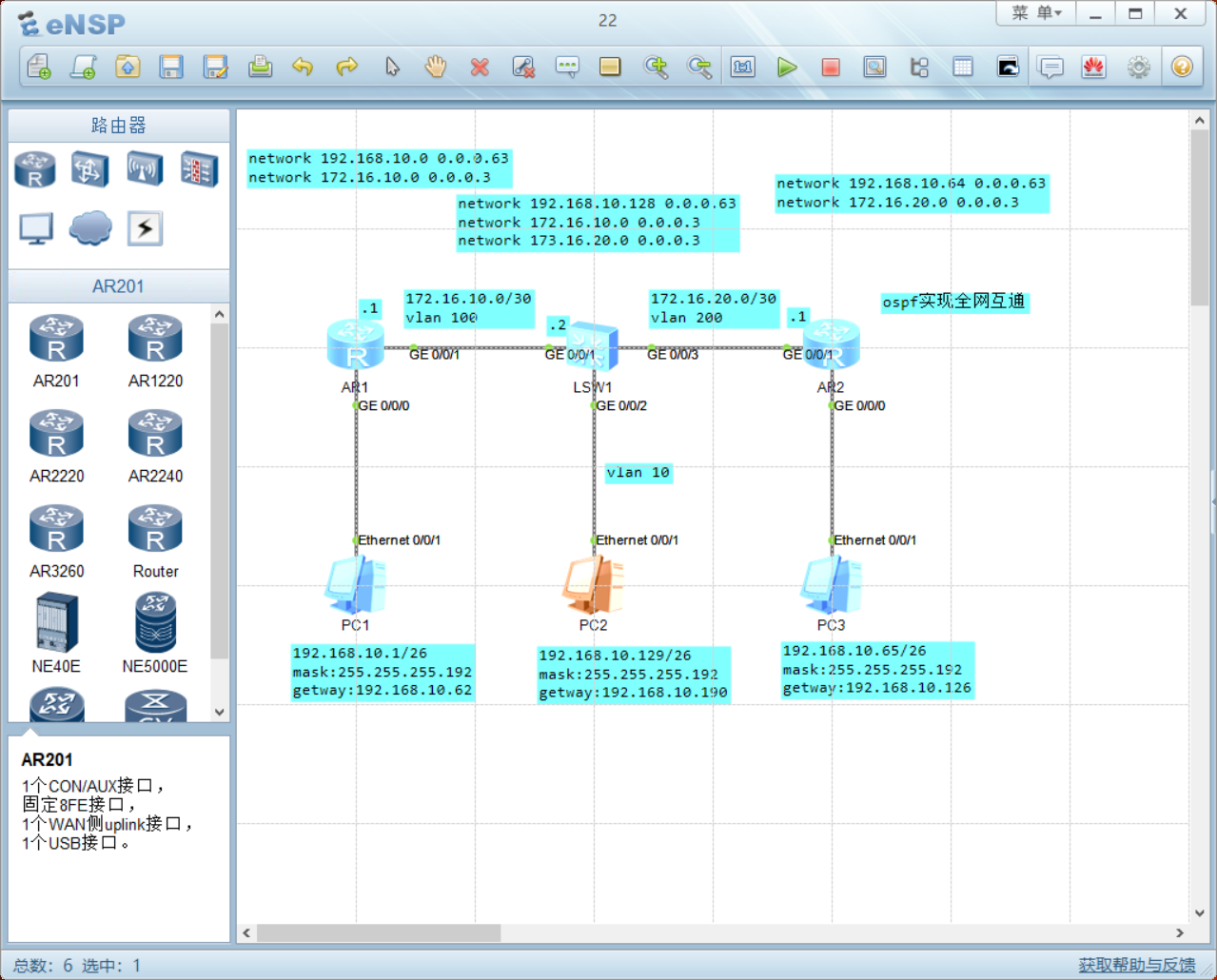Click the canvas horizontal scroll right arrow
The height and width of the screenshot is (980, 1217).
1180,932
